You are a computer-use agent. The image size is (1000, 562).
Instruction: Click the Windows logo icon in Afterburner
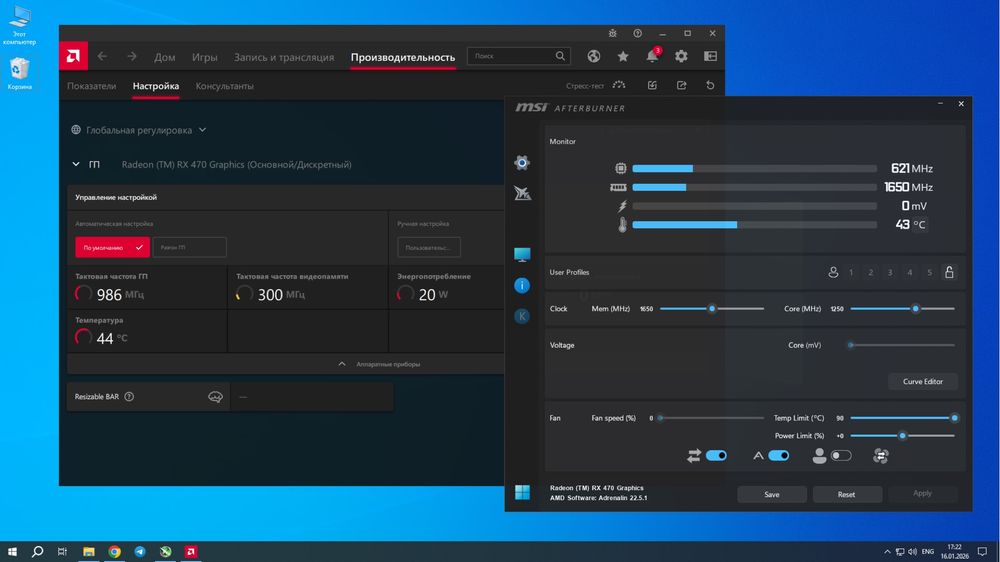click(522, 492)
